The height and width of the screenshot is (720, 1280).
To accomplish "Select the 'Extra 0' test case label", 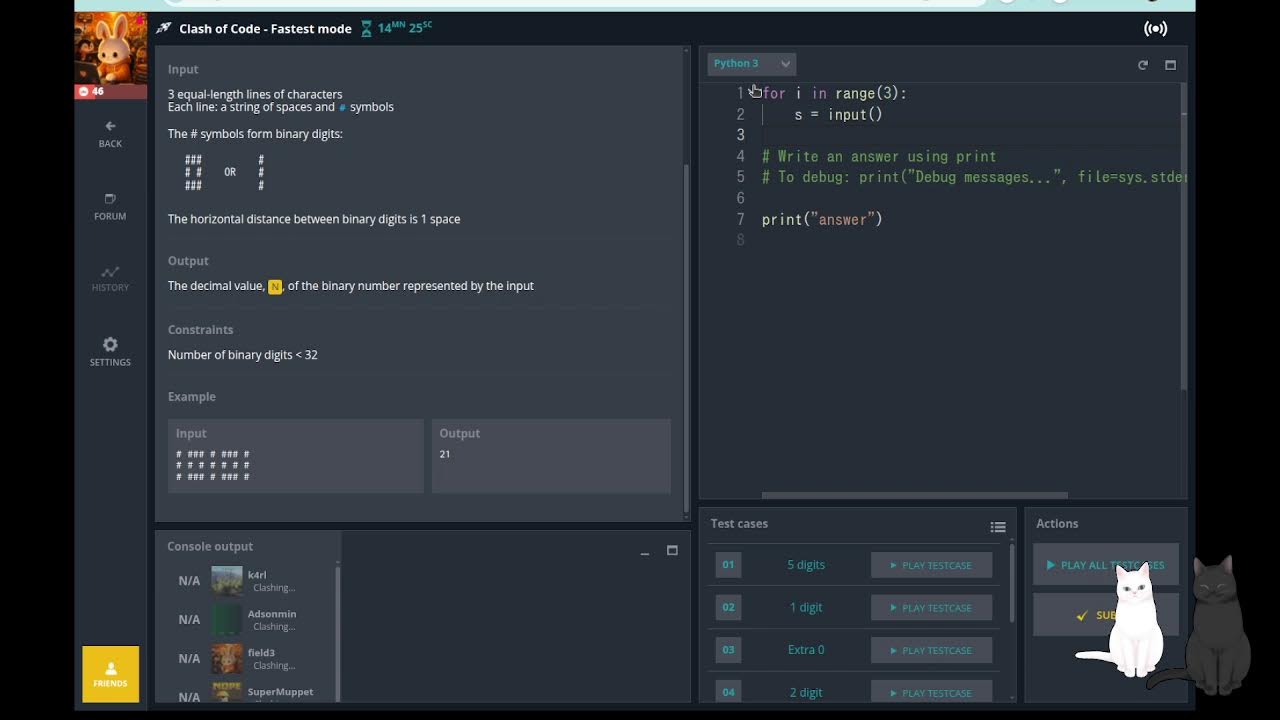I will [806, 650].
